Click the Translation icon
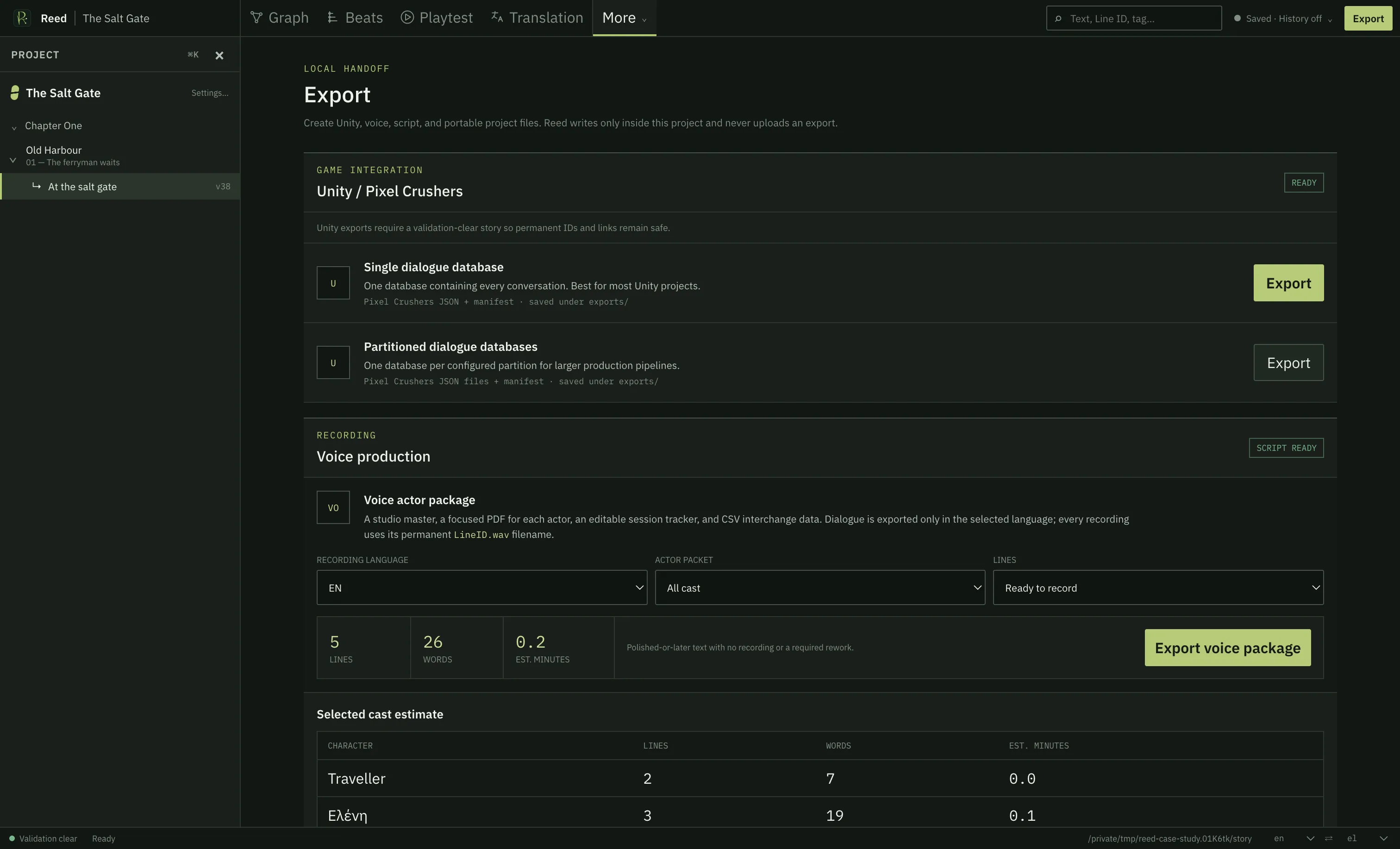This screenshot has height=849, width=1400. [497, 17]
